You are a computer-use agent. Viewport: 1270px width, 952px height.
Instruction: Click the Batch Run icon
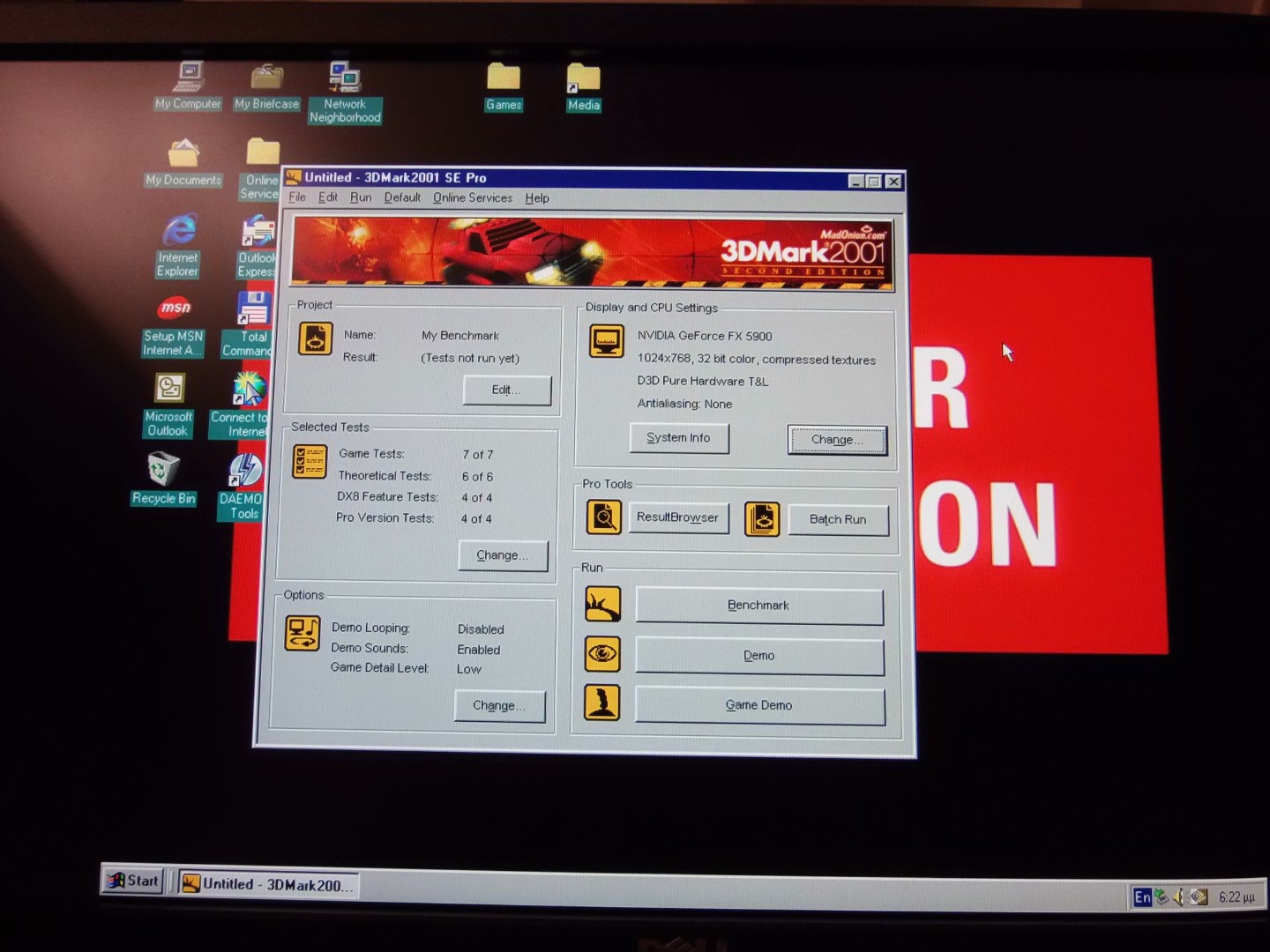click(x=762, y=519)
